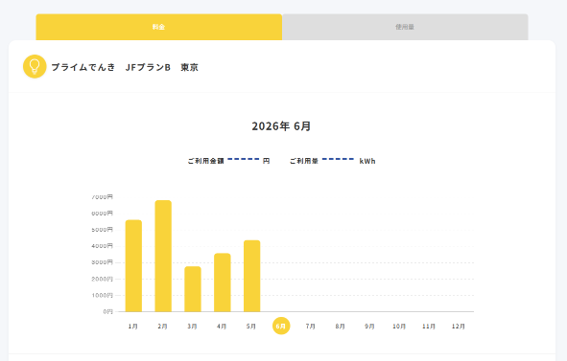Select the 1月 bar in chart
This screenshot has height=361, width=567.
coord(133,266)
